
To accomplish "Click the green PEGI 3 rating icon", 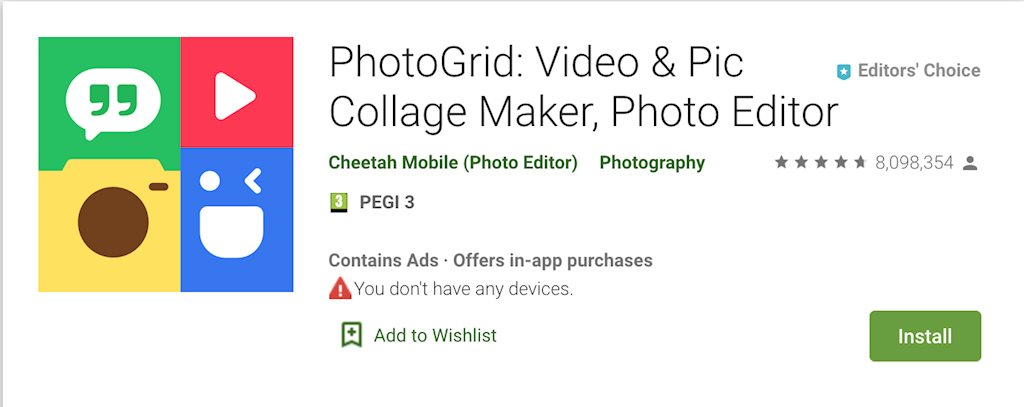I will pos(338,203).
